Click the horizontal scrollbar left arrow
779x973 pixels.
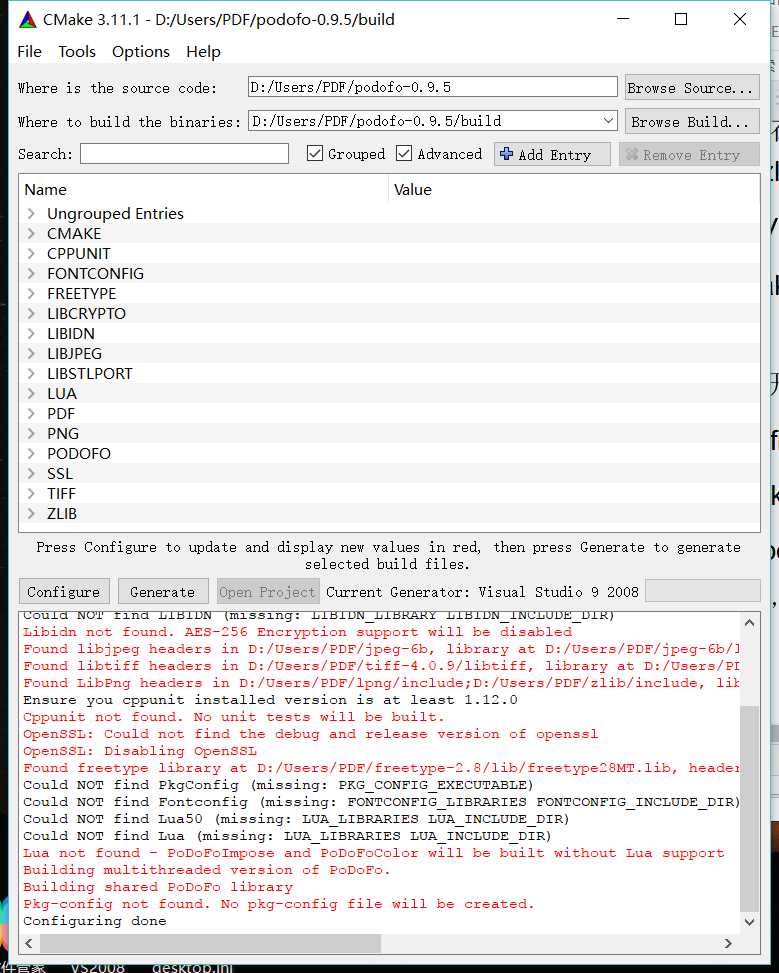29,943
